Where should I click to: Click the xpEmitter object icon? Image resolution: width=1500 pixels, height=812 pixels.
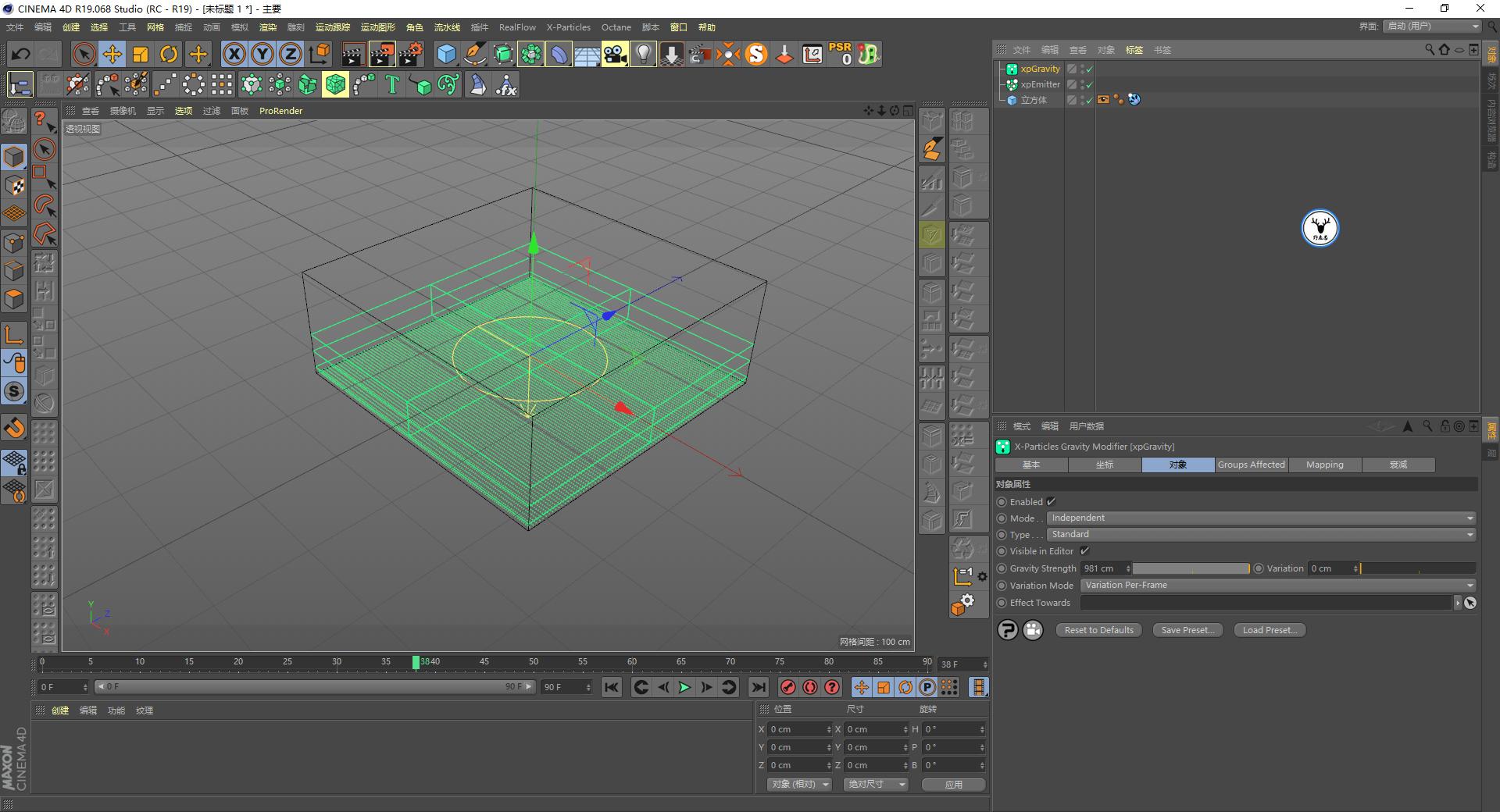pos(1011,84)
